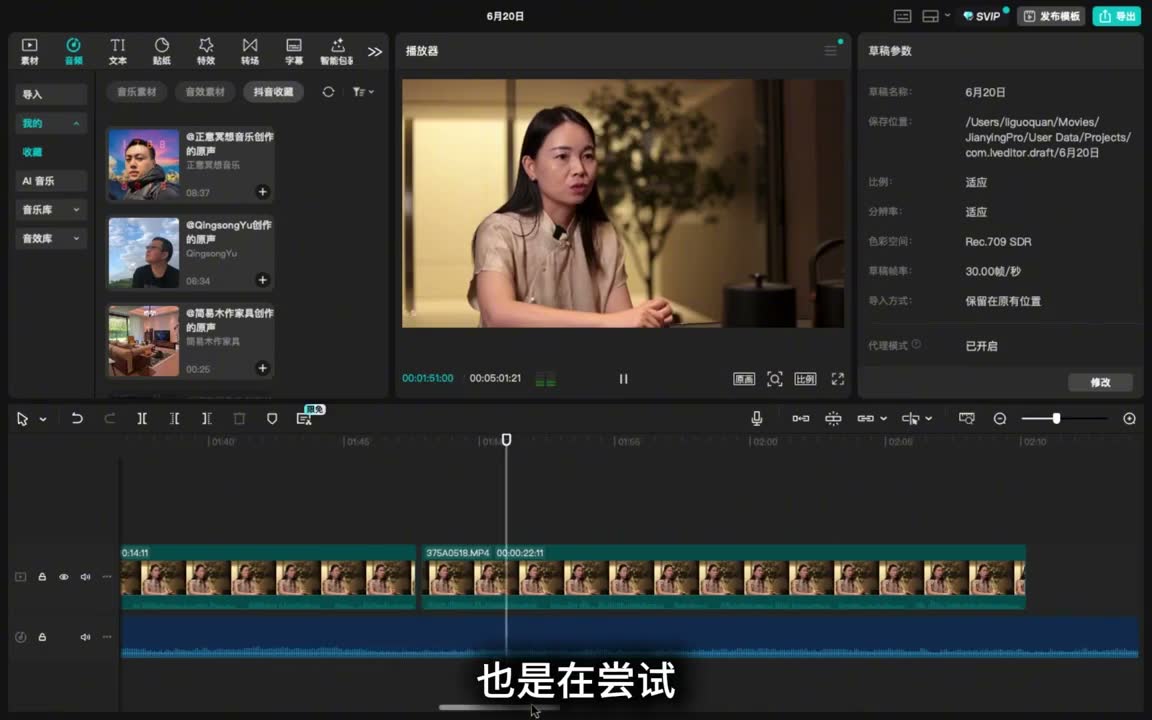Open the 代理模式 help icon
Image resolution: width=1152 pixels, height=720 pixels.
[916, 345]
